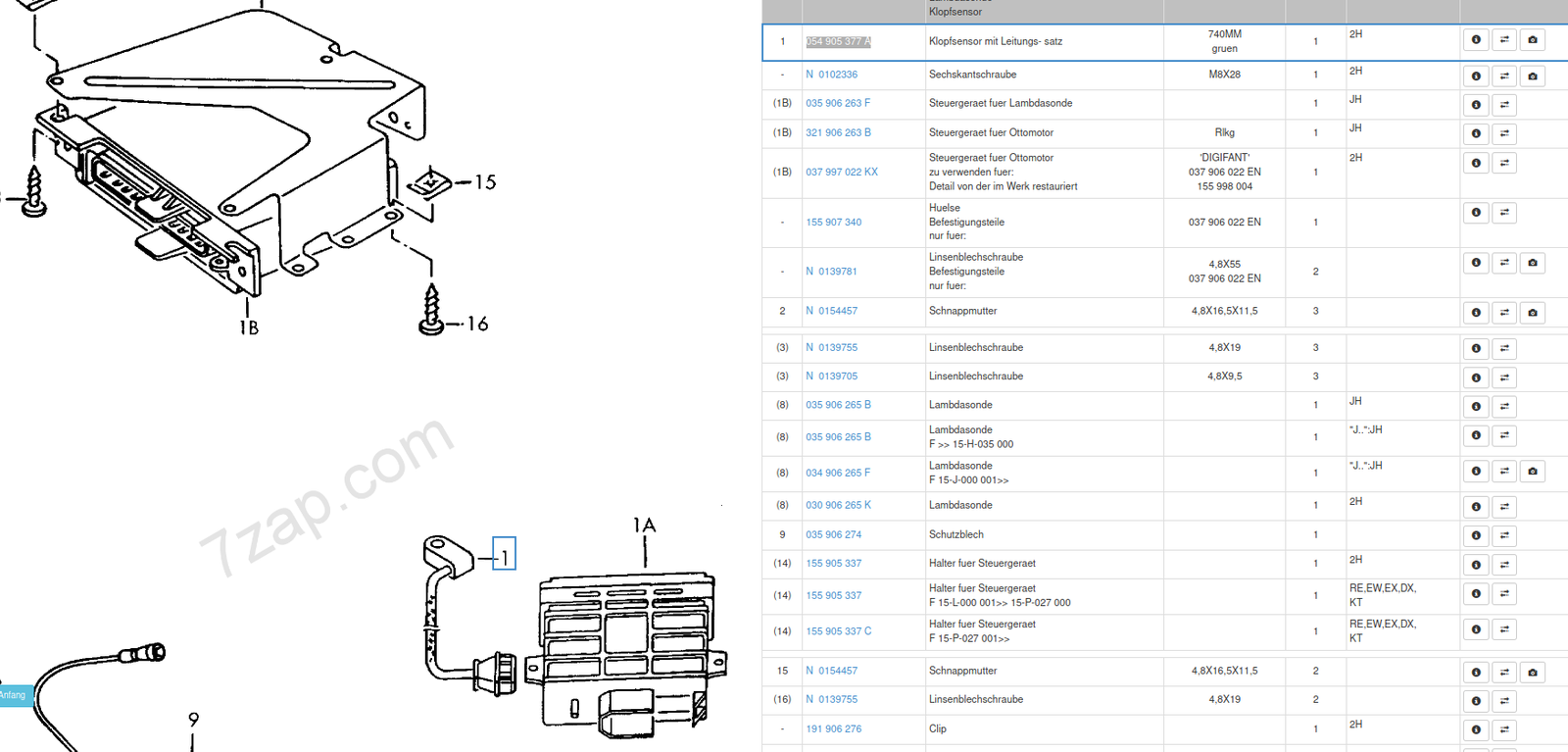1568x752 pixels.
Task: Select highlighted part number 054 905 377 A
Action: (x=838, y=42)
